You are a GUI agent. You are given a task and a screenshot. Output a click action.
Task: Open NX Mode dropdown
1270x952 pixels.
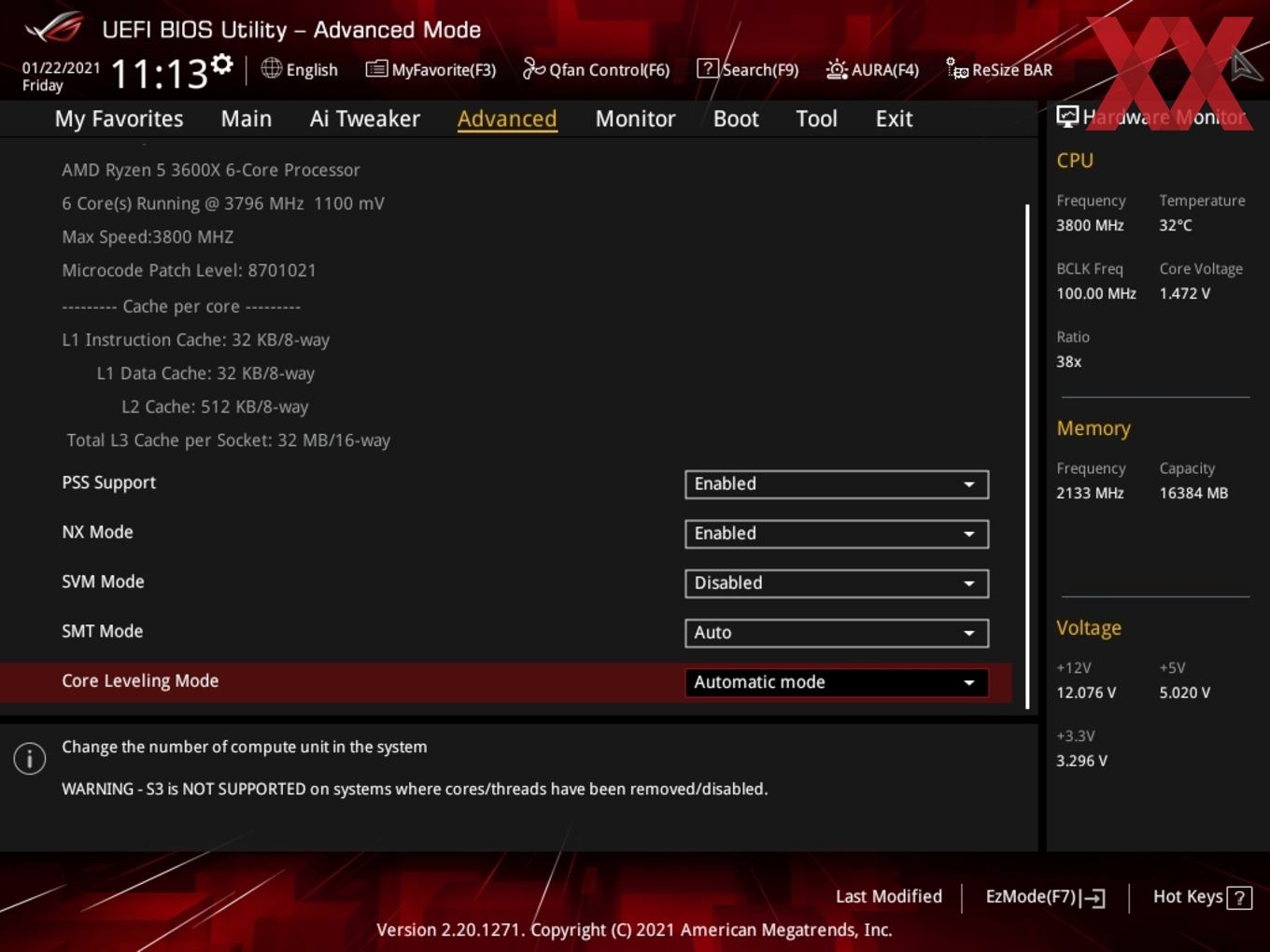pyautogui.click(x=837, y=534)
